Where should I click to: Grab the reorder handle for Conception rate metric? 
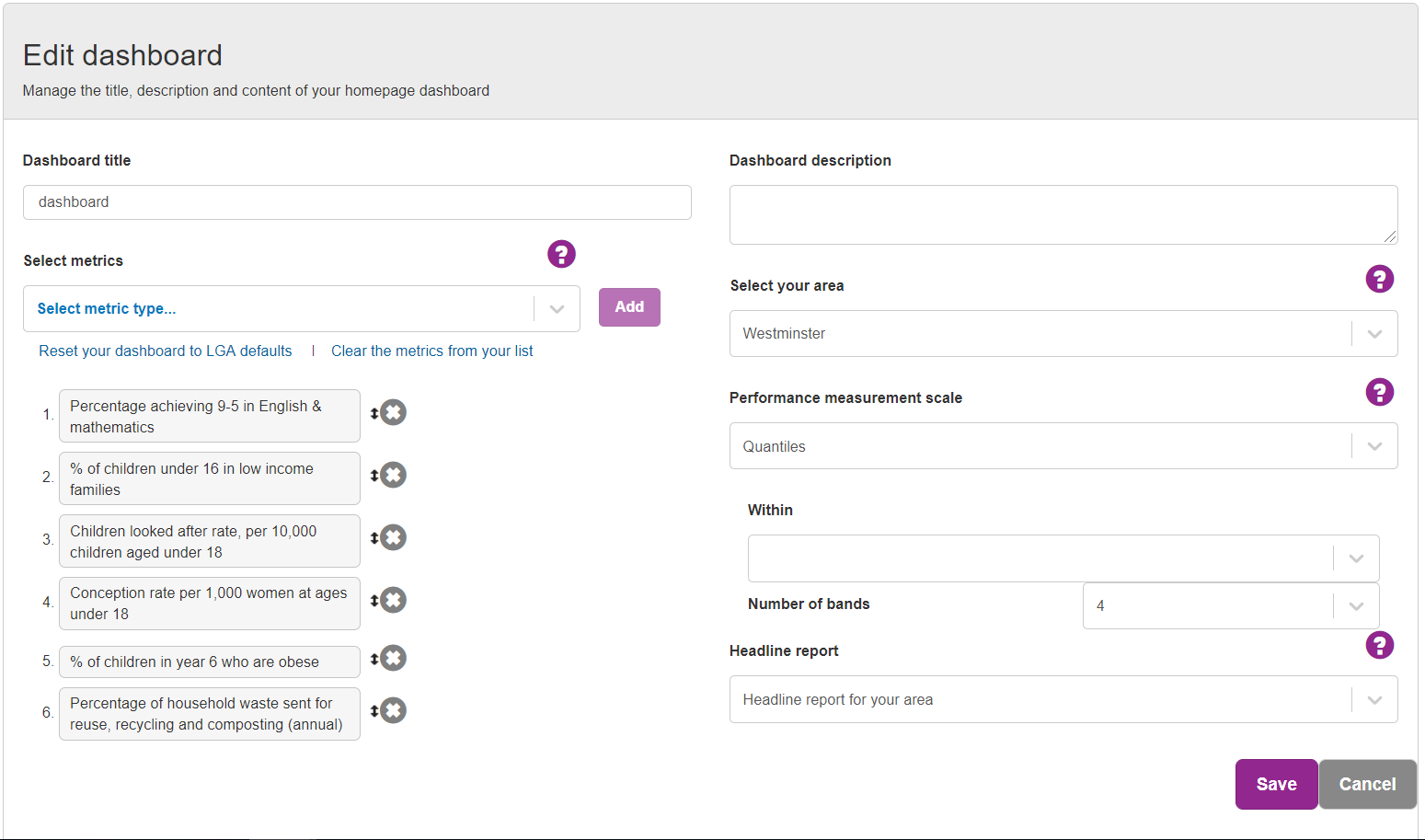(374, 602)
